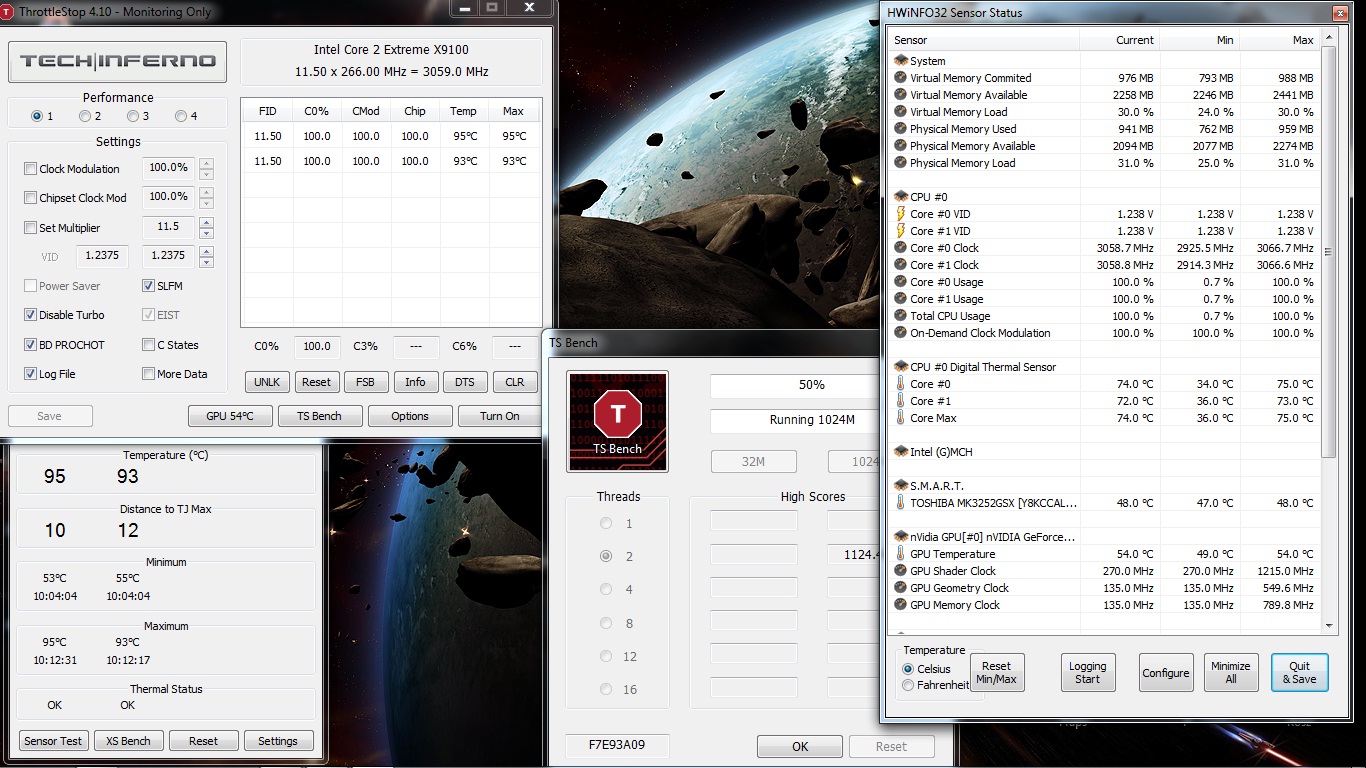Viewport: 1366px width, 768px height.
Task: Click the Core Max thermometer icon
Action: point(901,418)
